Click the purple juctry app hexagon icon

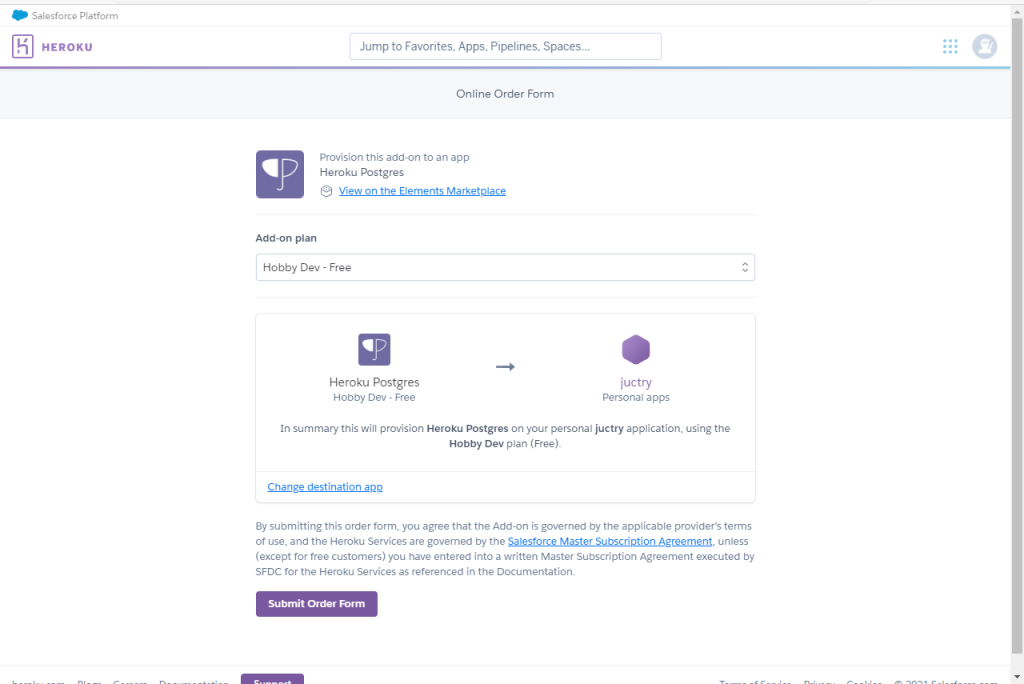click(x=635, y=350)
